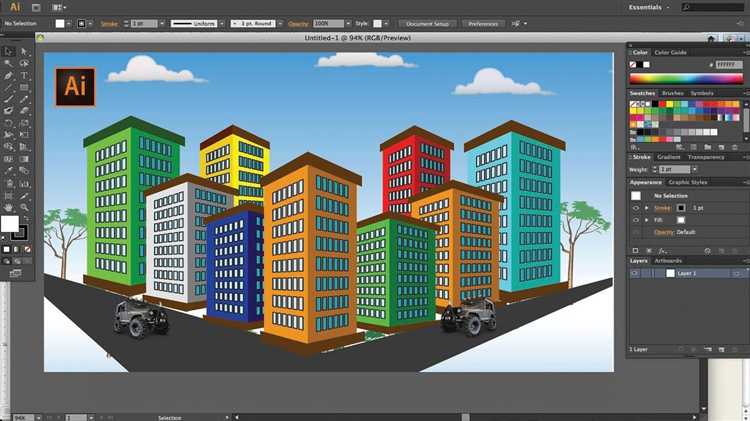Select the Paintbrush tool
Image resolution: width=750 pixels, height=421 pixels.
tap(9, 99)
